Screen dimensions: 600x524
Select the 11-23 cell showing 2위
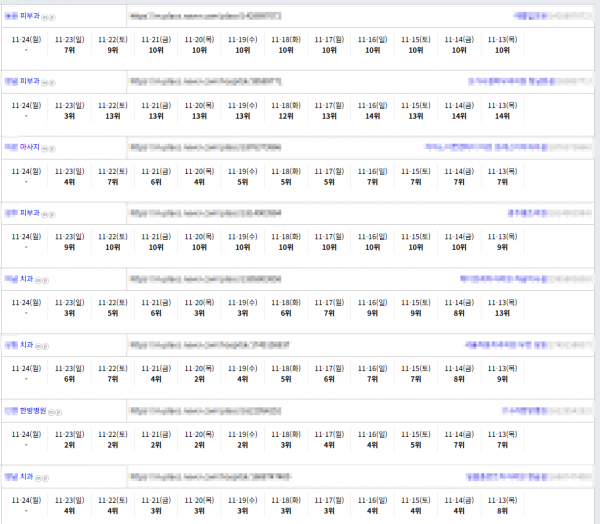coord(70,439)
